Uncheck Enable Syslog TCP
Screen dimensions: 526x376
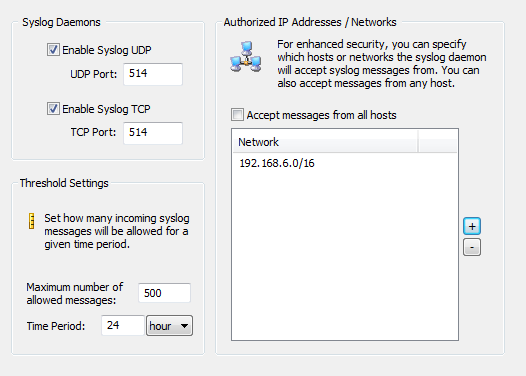point(53,109)
